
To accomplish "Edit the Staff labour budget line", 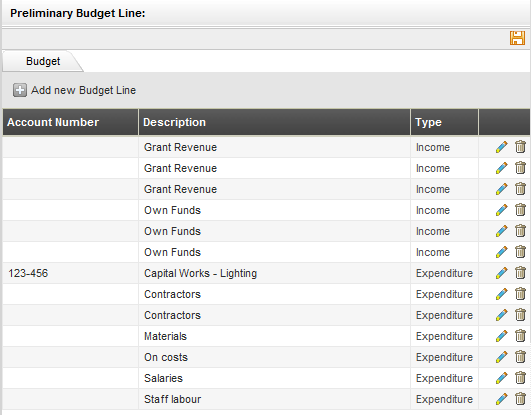I will 502,399.
